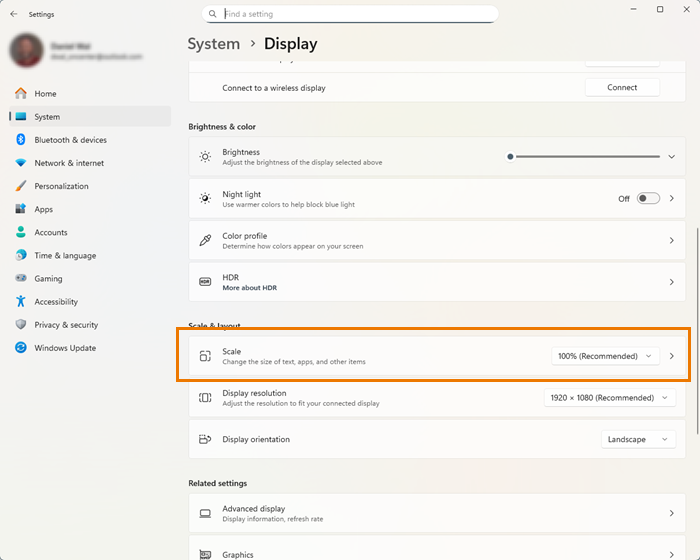Open Night light settings chevron
Viewport: 700px width, 560px height.
pyautogui.click(x=671, y=198)
